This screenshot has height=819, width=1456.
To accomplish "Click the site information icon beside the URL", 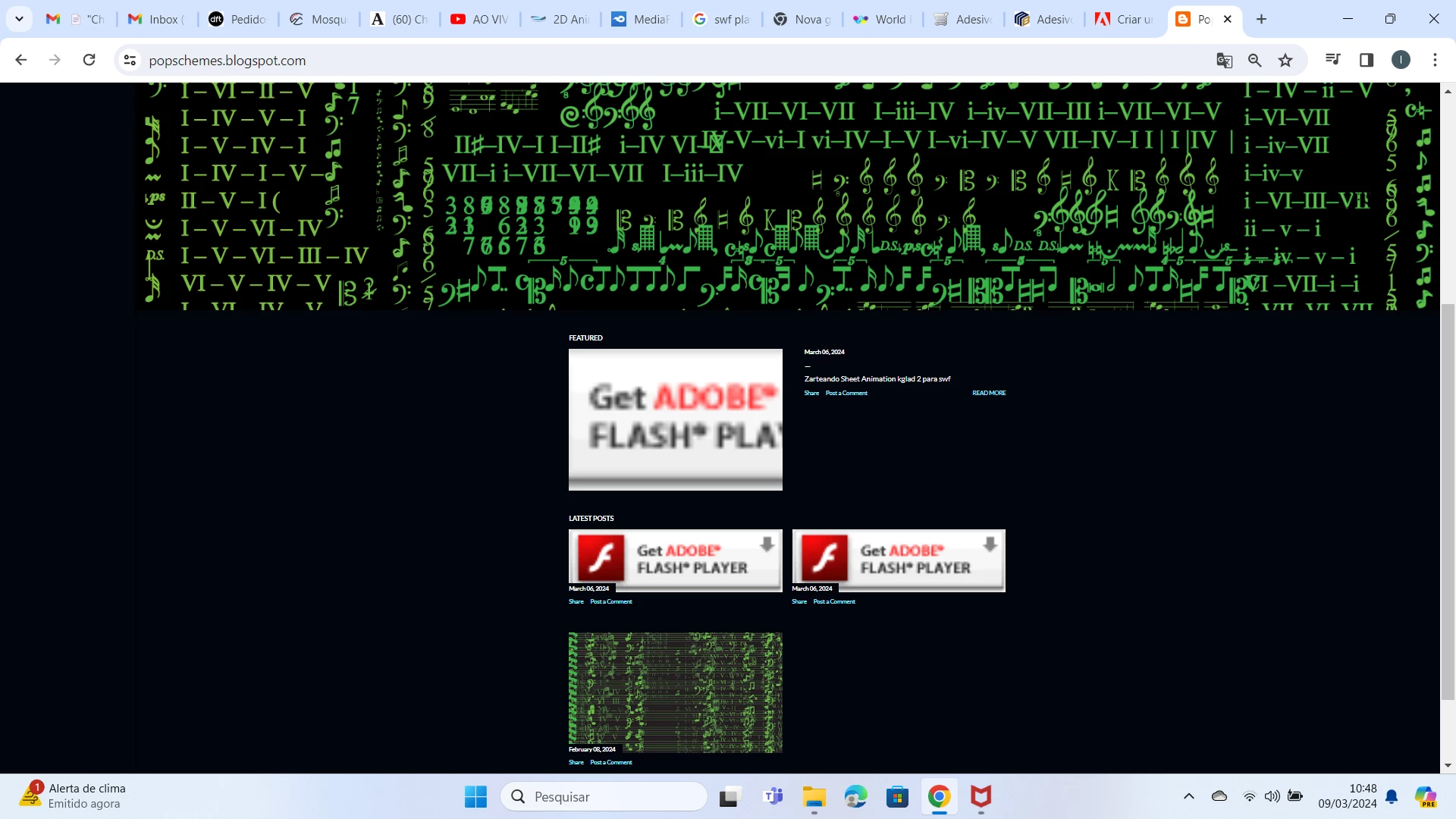I will 130,60.
